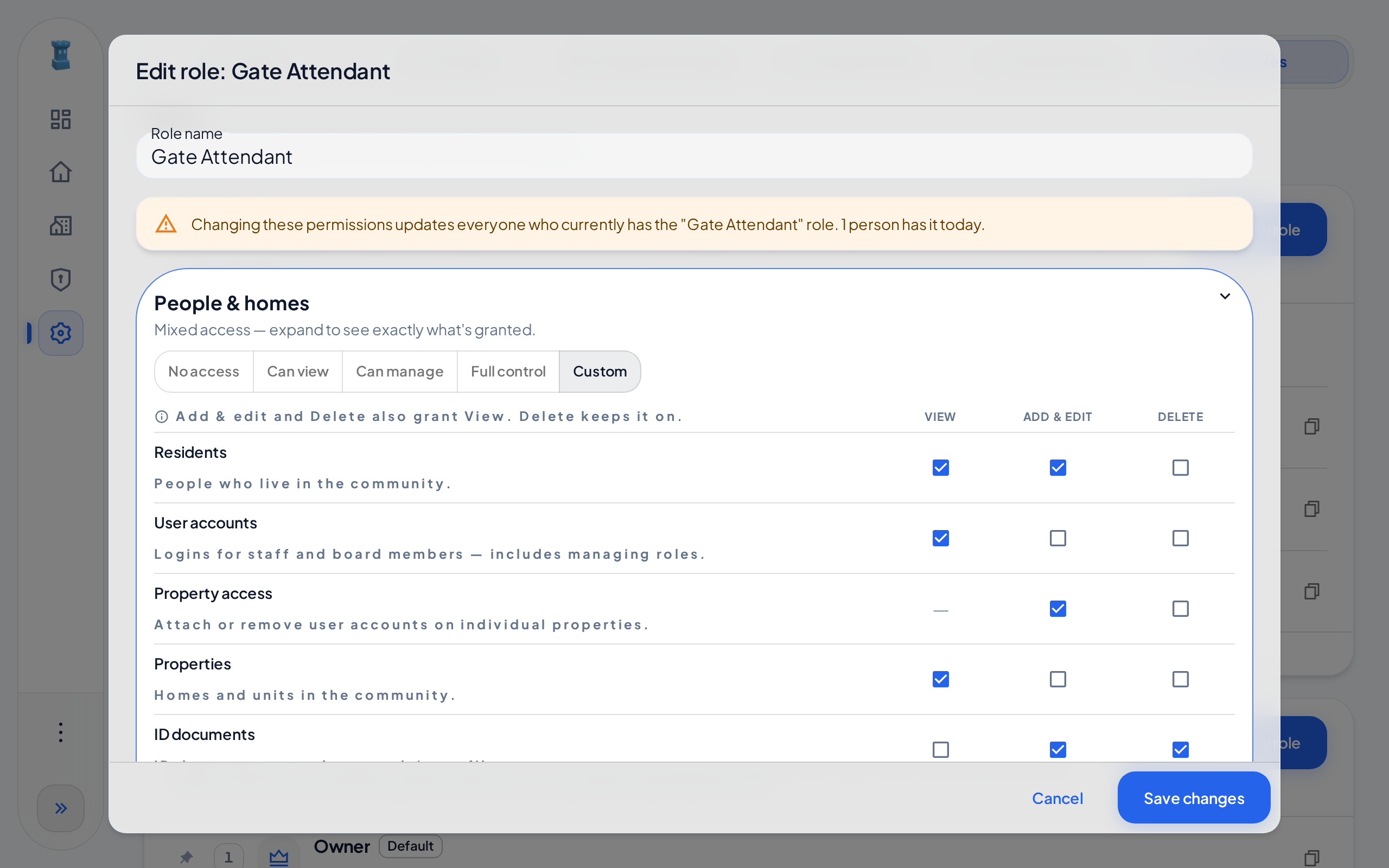Click Save changes button
1389x868 pixels.
(1194, 798)
